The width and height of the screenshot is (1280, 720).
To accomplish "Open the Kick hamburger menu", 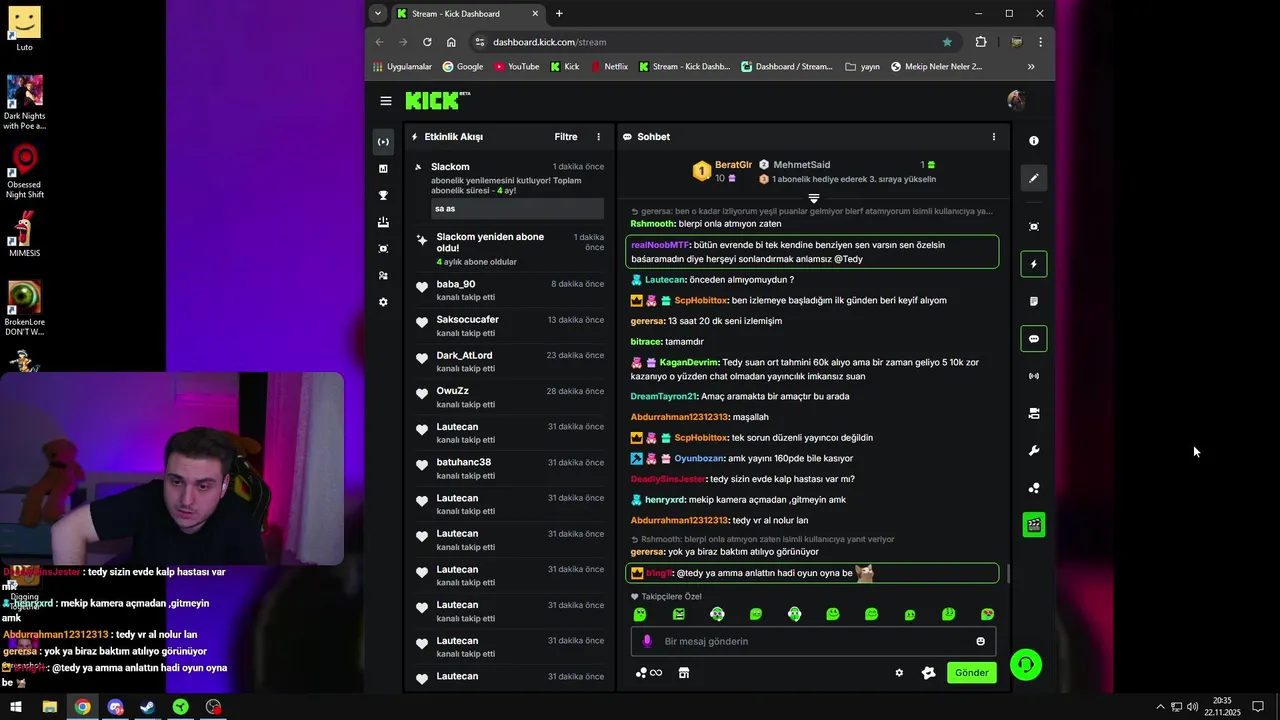I will [x=386, y=101].
